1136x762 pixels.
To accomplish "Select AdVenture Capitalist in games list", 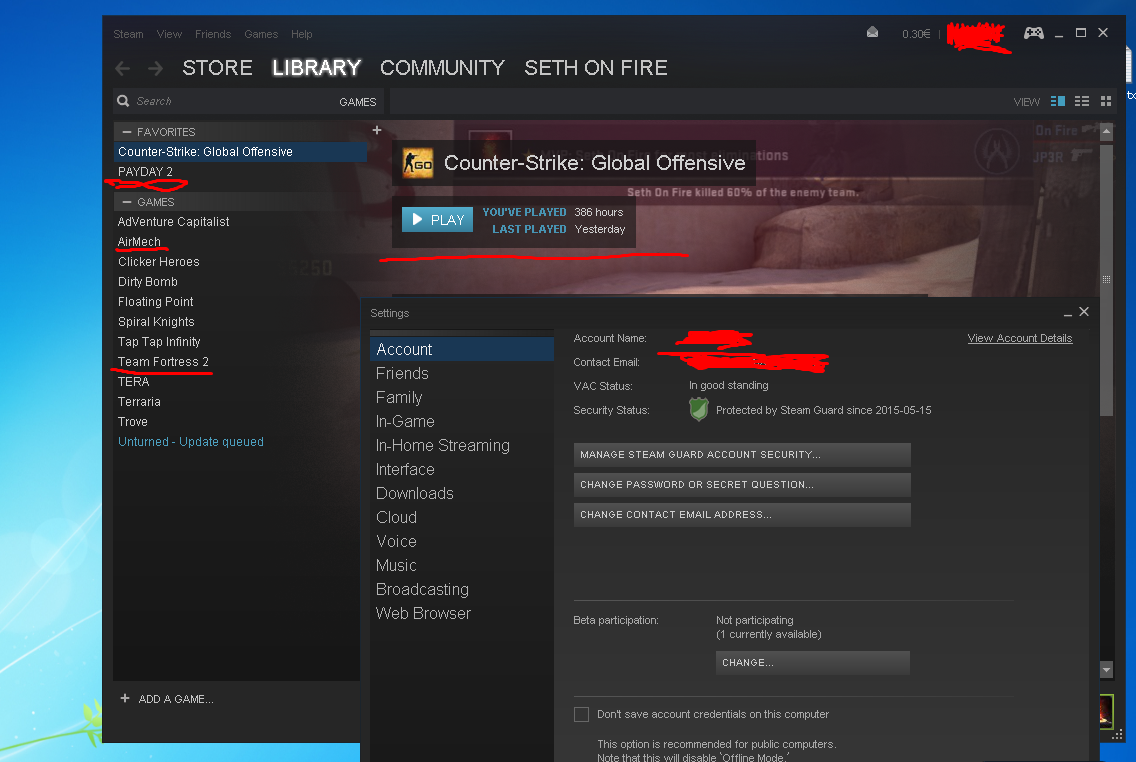I will click(173, 222).
